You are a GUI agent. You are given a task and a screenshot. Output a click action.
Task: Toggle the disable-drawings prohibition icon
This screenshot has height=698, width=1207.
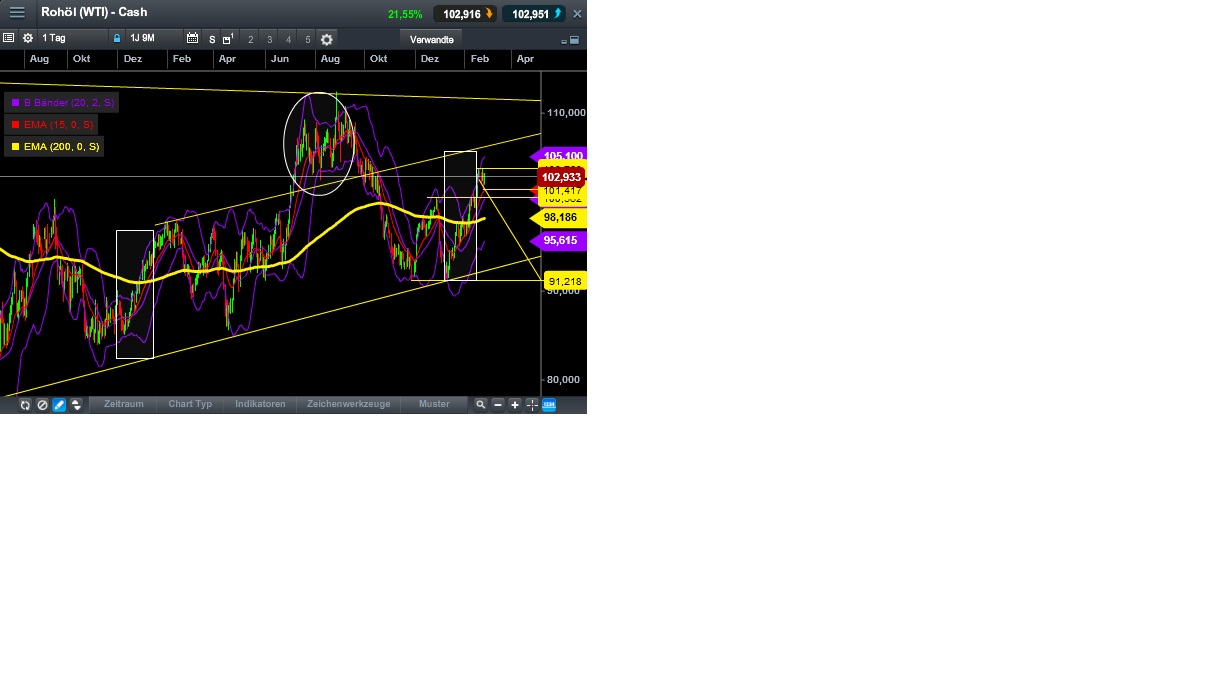(42, 404)
